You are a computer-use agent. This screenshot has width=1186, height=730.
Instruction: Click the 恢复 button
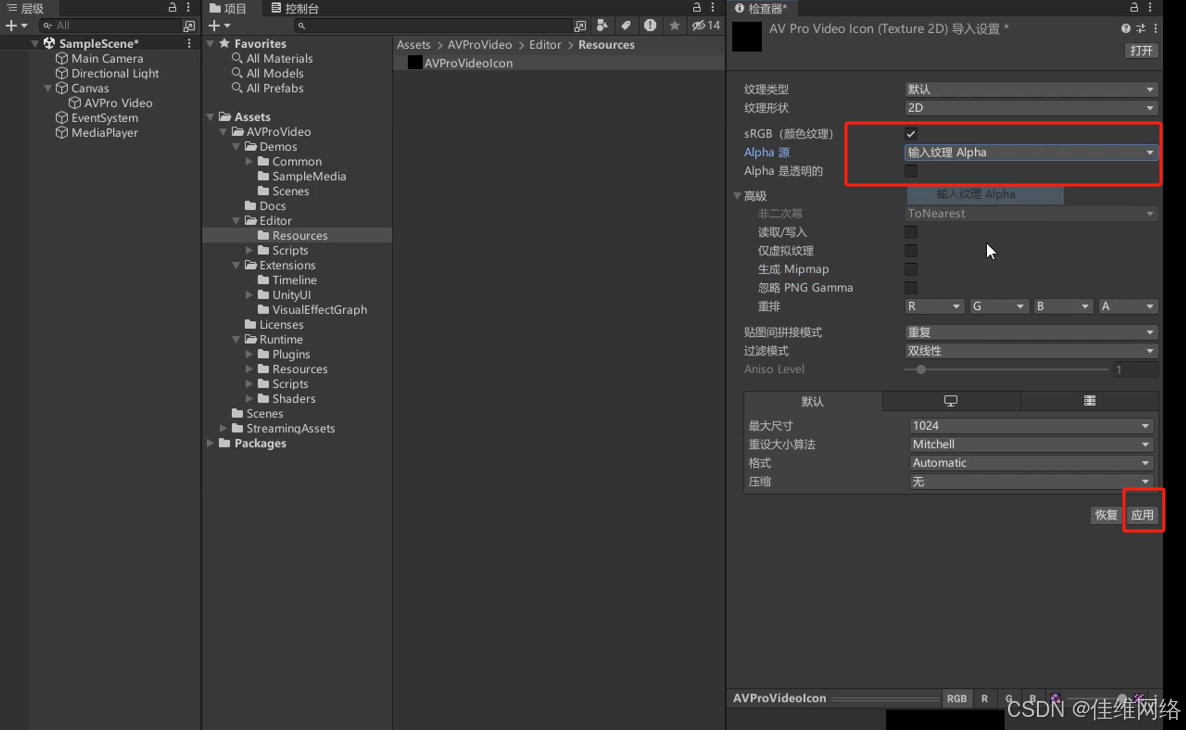pos(1106,515)
